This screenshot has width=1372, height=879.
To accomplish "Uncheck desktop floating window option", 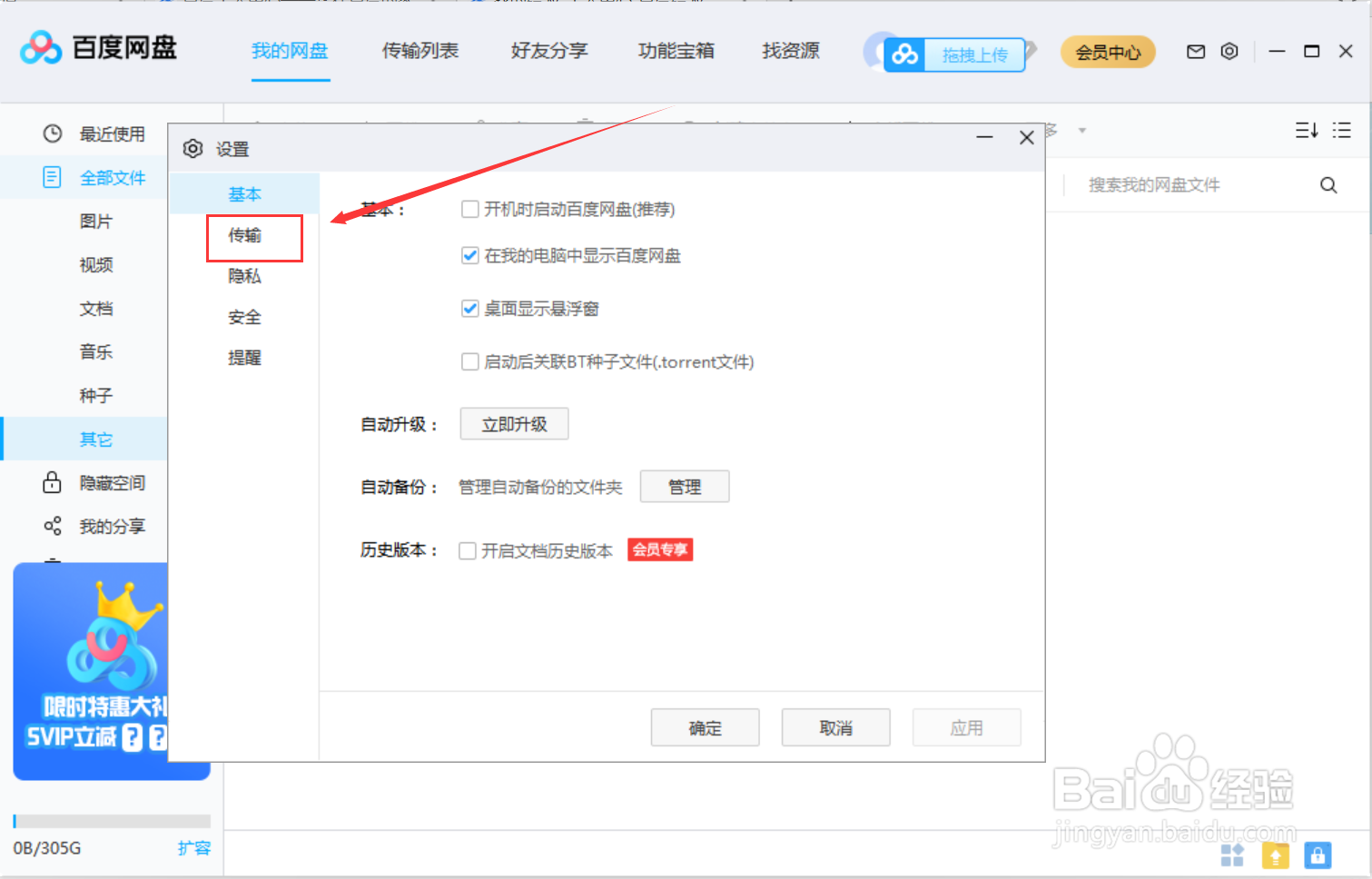I will 470,309.
